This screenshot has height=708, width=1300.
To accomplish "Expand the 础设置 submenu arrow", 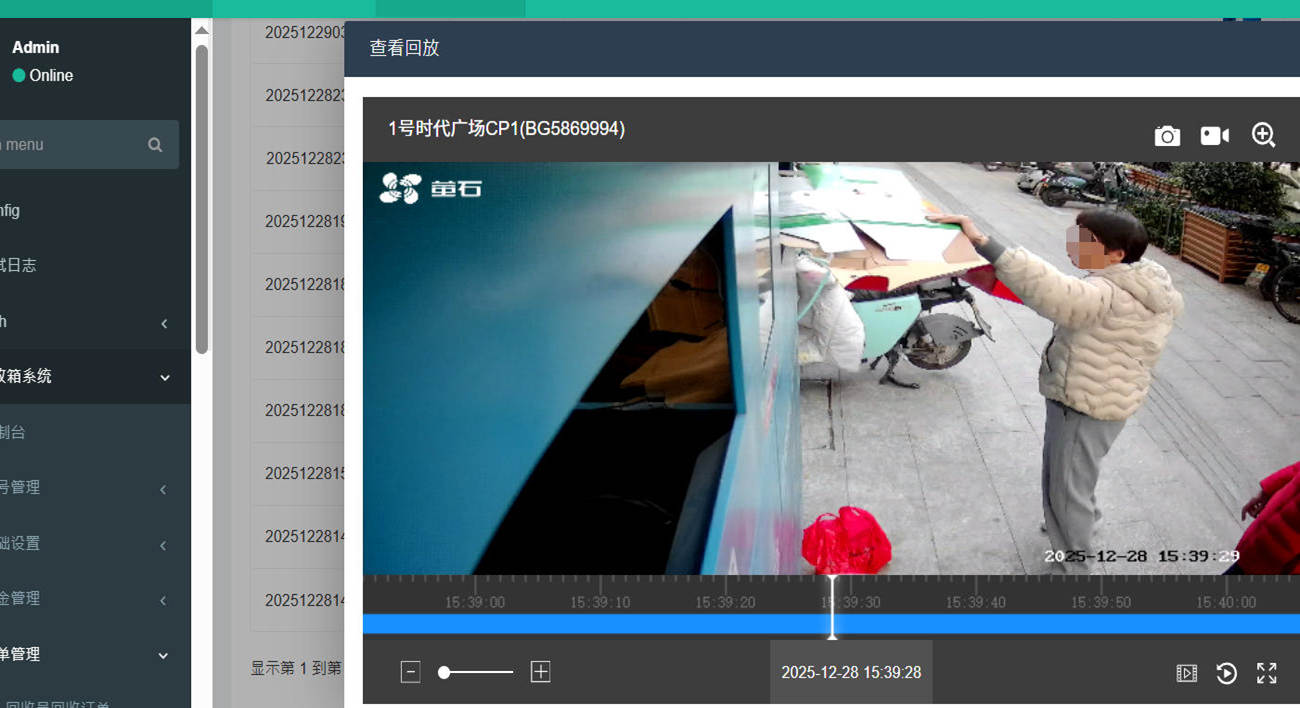I will coord(164,545).
